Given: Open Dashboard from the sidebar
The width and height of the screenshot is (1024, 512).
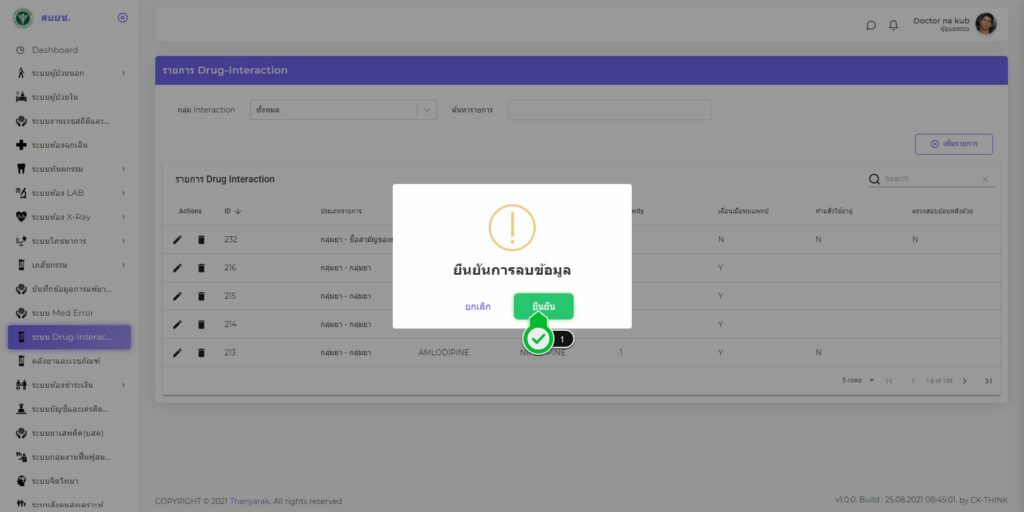Looking at the screenshot, I should tap(54, 50).
